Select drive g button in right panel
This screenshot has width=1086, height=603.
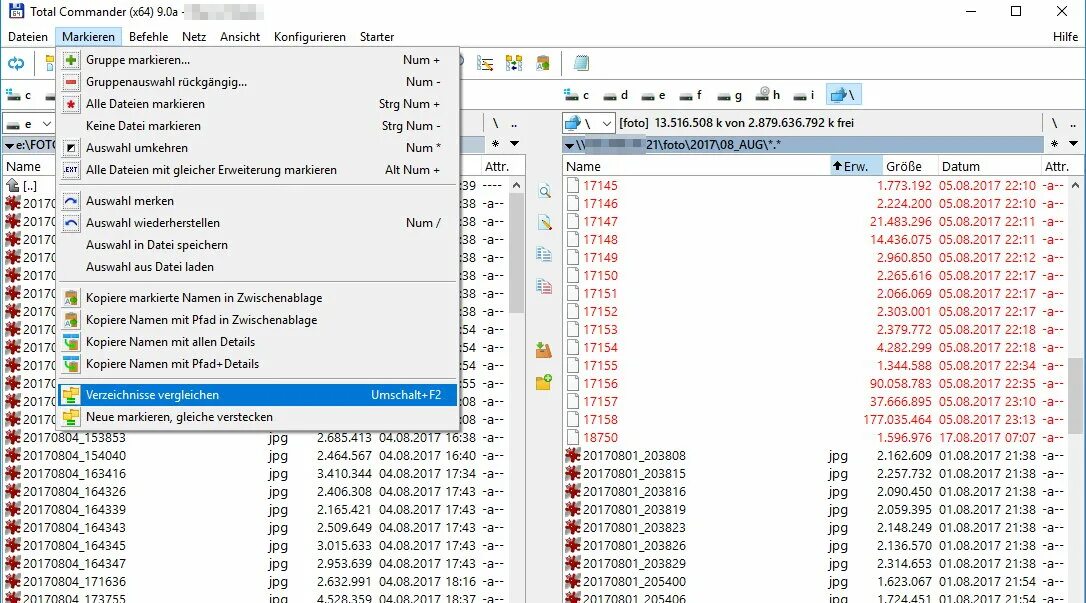(x=729, y=95)
